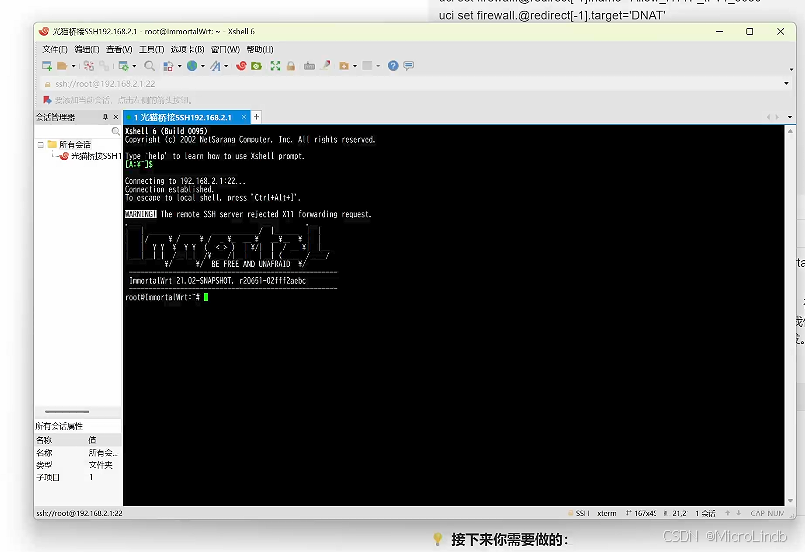This screenshot has width=805, height=552.
Task: Click the blue Help question mark icon
Action: pos(393,66)
